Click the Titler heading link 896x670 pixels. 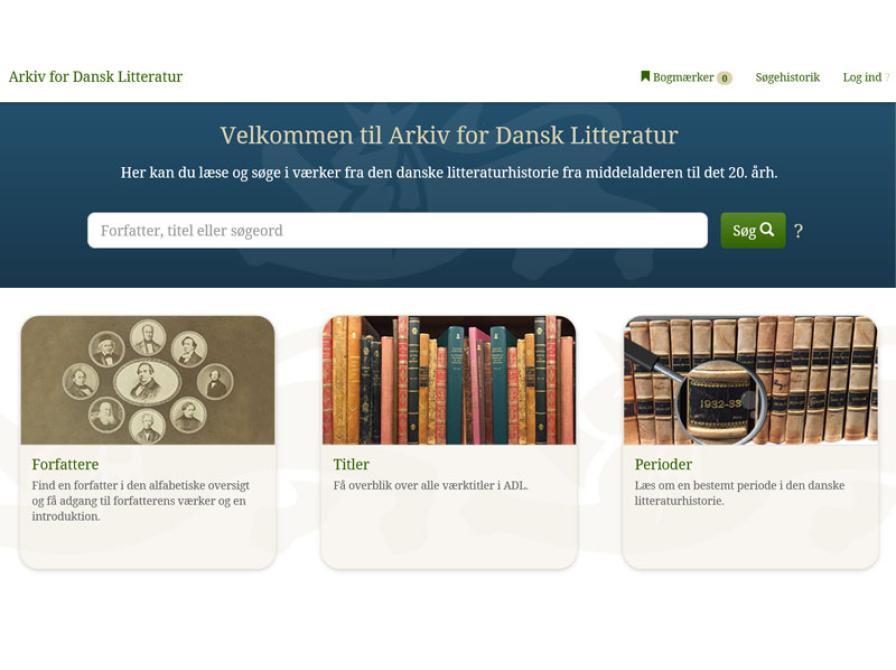click(x=351, y=464)
